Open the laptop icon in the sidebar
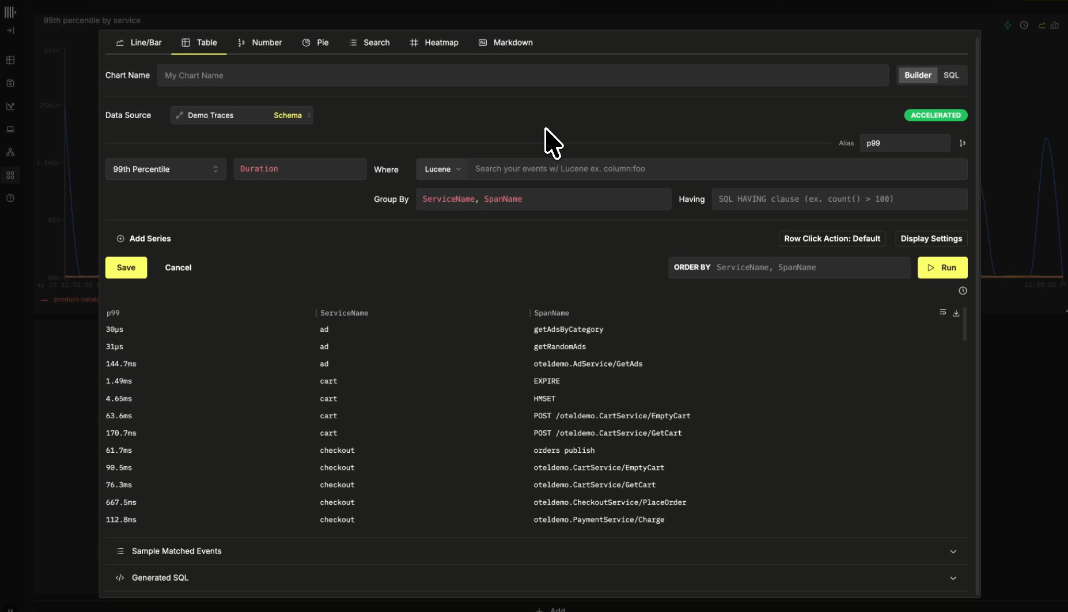Viewport: 1068px width, 612px height. tap(10, 129)
